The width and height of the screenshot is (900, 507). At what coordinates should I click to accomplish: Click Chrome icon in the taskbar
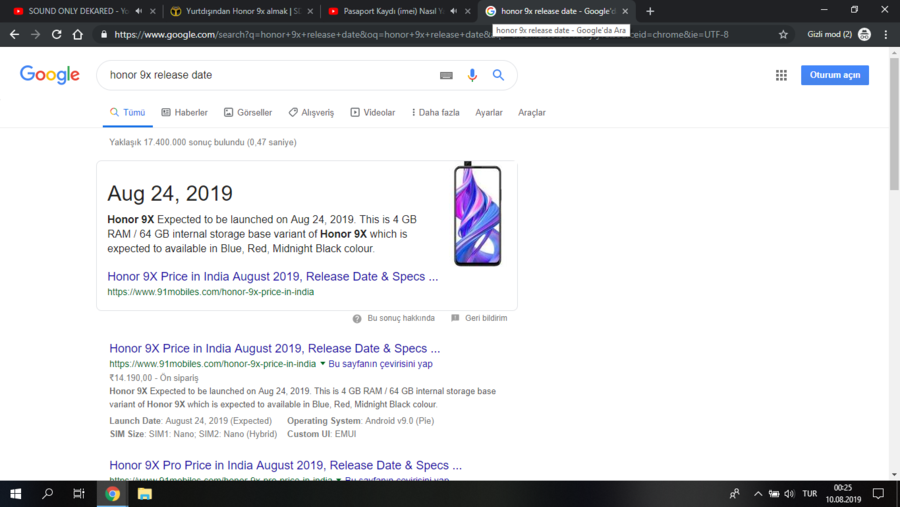(112, 494)
